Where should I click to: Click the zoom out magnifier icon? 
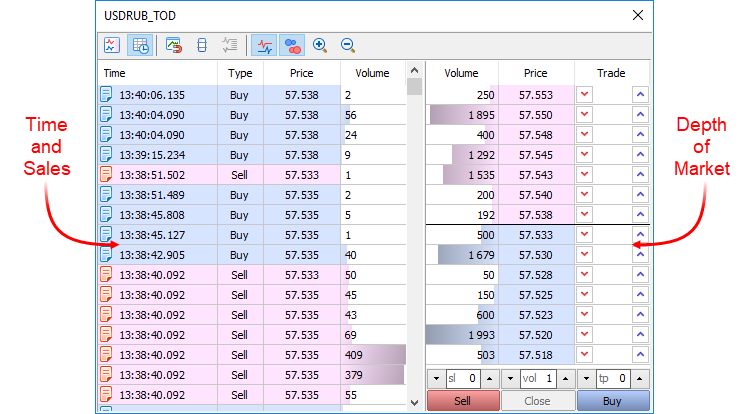[x=348, y=45]
